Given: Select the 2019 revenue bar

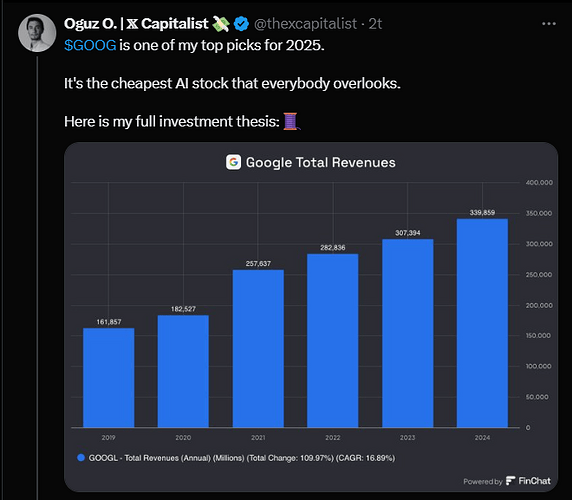Looking at the screenshot, I should point(109,377).
